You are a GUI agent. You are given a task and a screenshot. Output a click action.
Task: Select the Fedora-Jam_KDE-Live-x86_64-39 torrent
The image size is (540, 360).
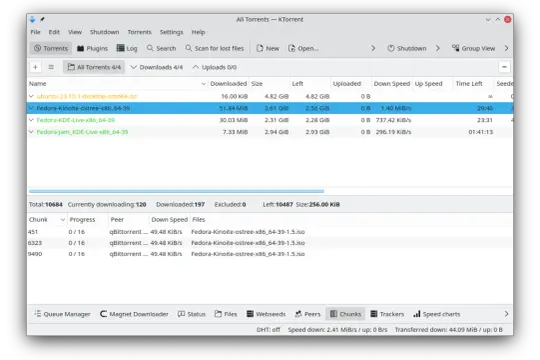click(270, 132)
